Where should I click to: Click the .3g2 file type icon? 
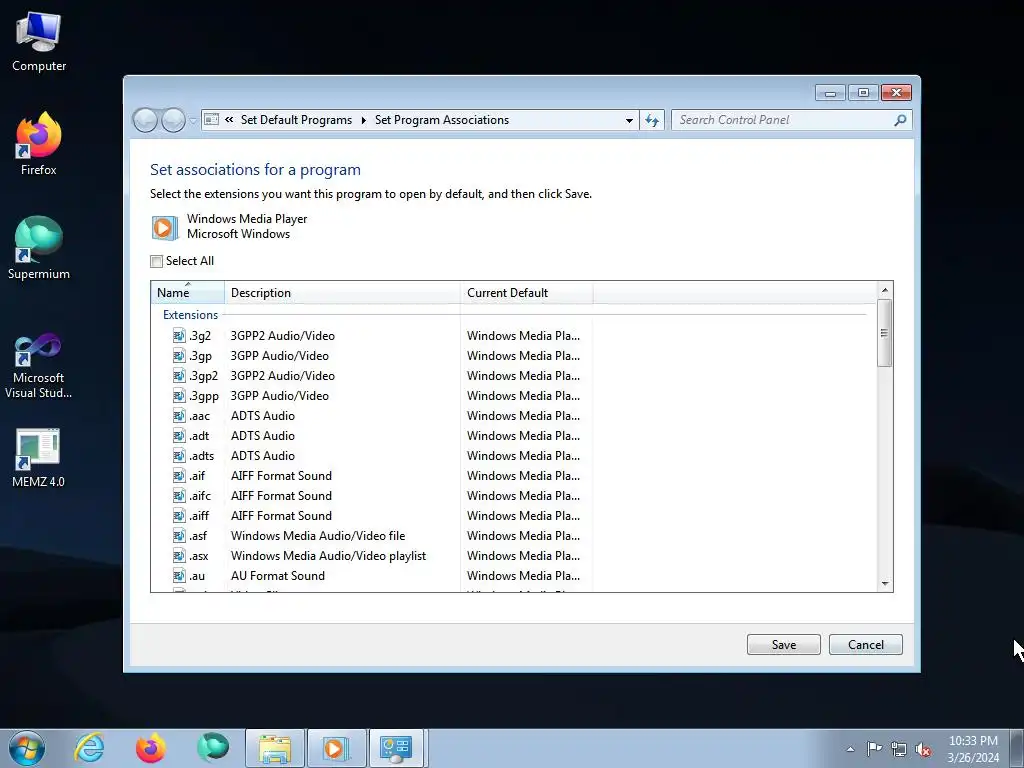[x=179, y=336]
